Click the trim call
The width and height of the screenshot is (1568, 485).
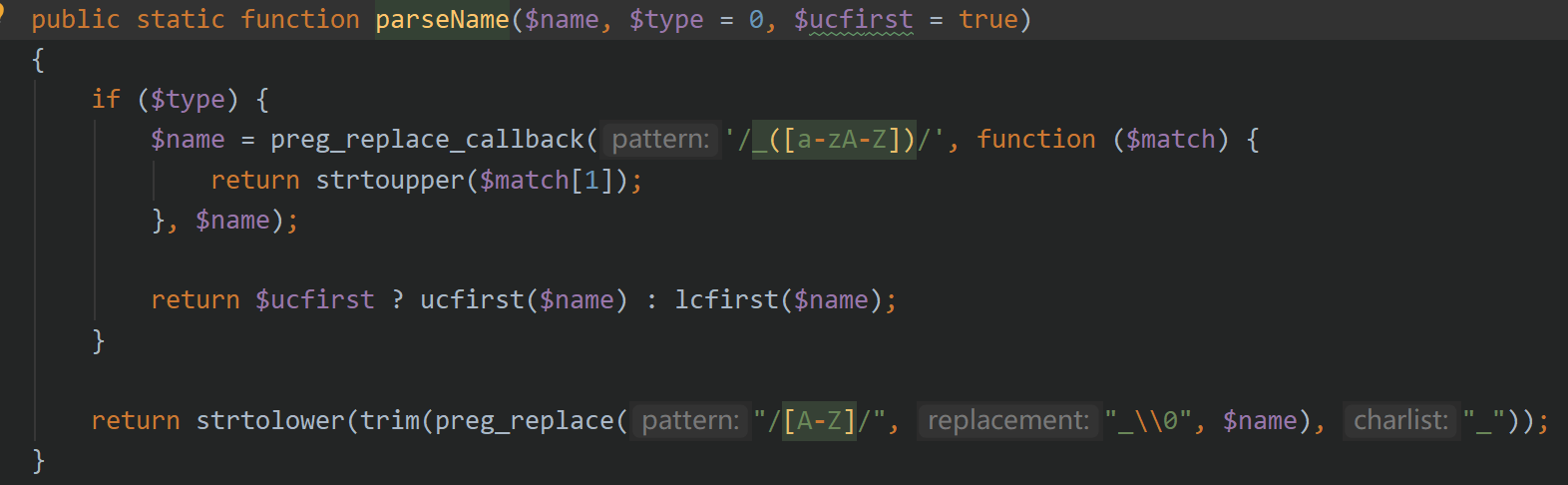(389, 421)
